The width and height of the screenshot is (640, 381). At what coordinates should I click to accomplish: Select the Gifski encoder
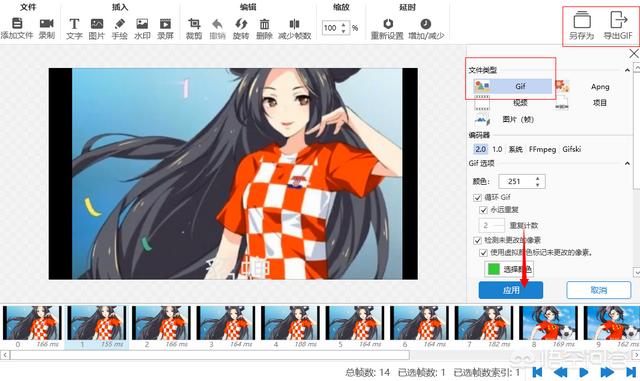(x=571, y=149)
